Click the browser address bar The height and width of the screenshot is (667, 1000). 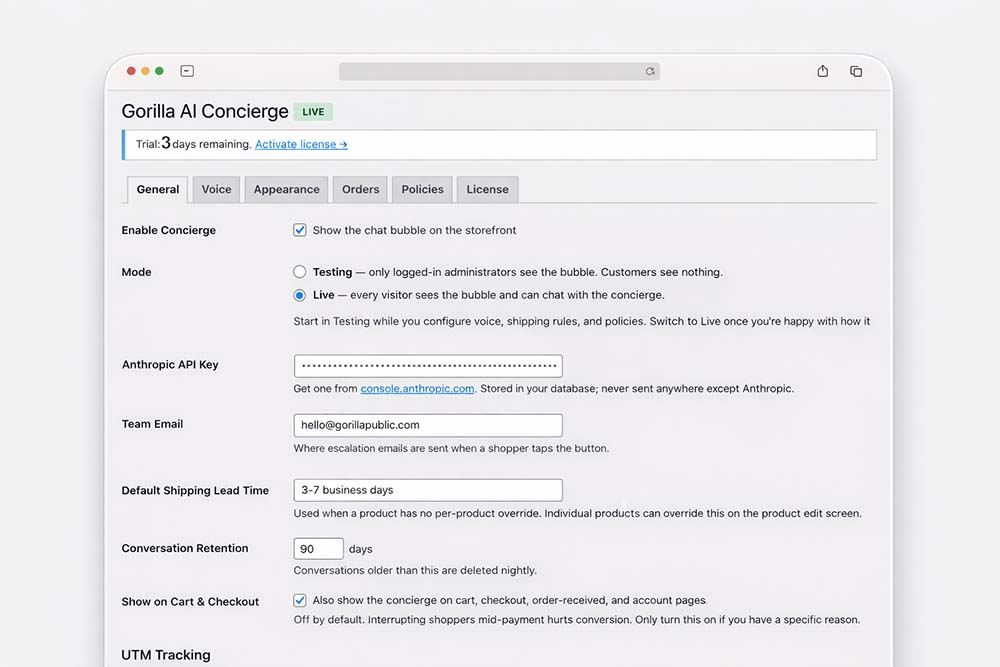[490, 72]
